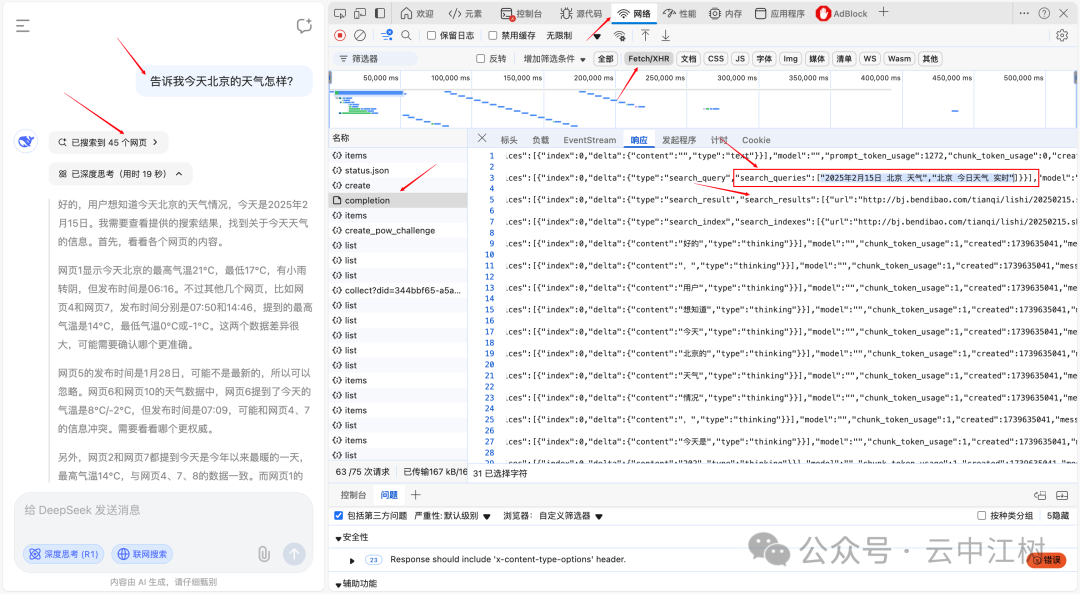The width and height of the screenshot is (1080, 594).
Task: Click the export HAR download arrow
Action: click(x=665, y=35)
